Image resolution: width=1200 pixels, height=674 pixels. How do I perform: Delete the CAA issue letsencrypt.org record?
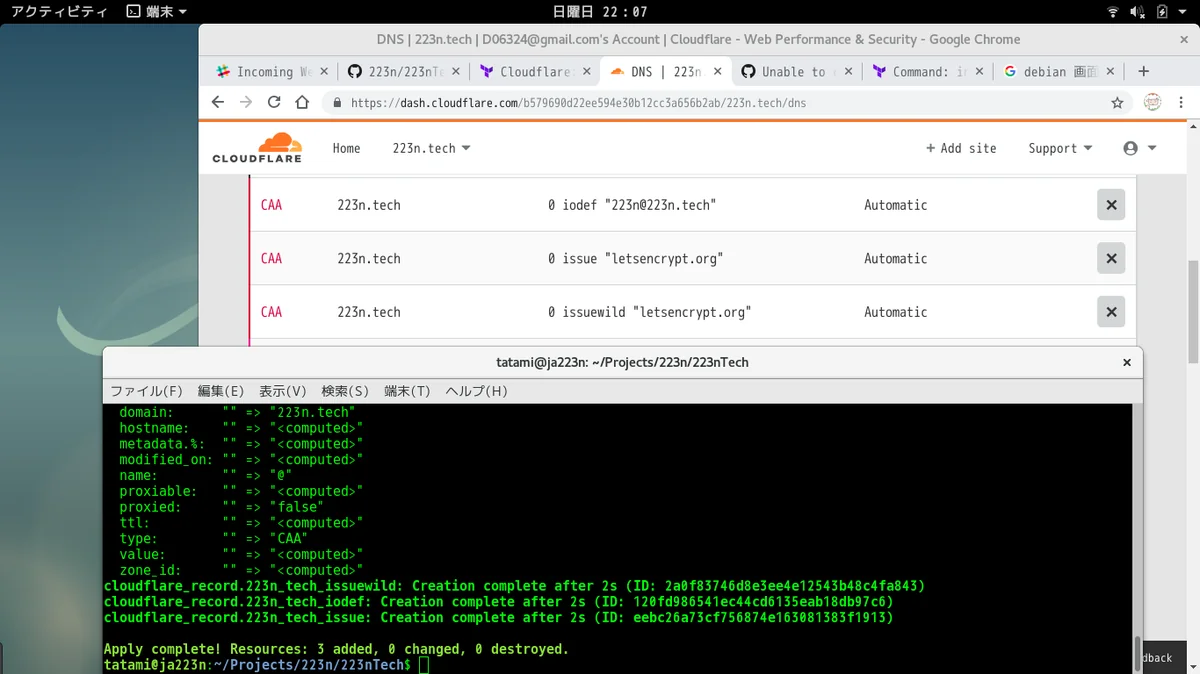(x=1111, y=258)
